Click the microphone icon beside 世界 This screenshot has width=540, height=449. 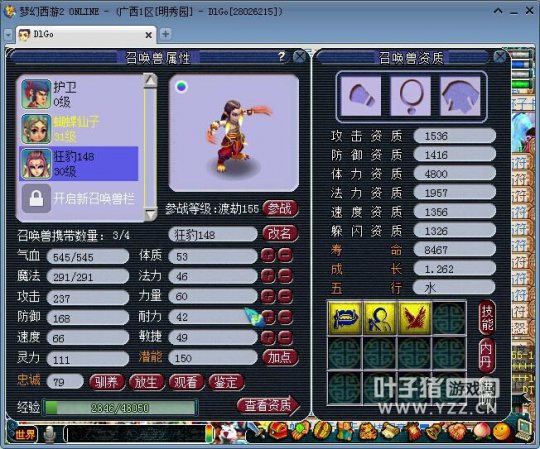point(50,434)
